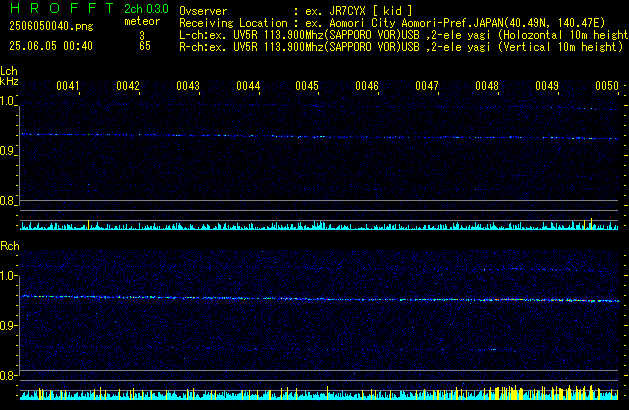Screen dimensions: 629x410
Task: Click the meteor count value 65
Action: click(x=145, y=46)
